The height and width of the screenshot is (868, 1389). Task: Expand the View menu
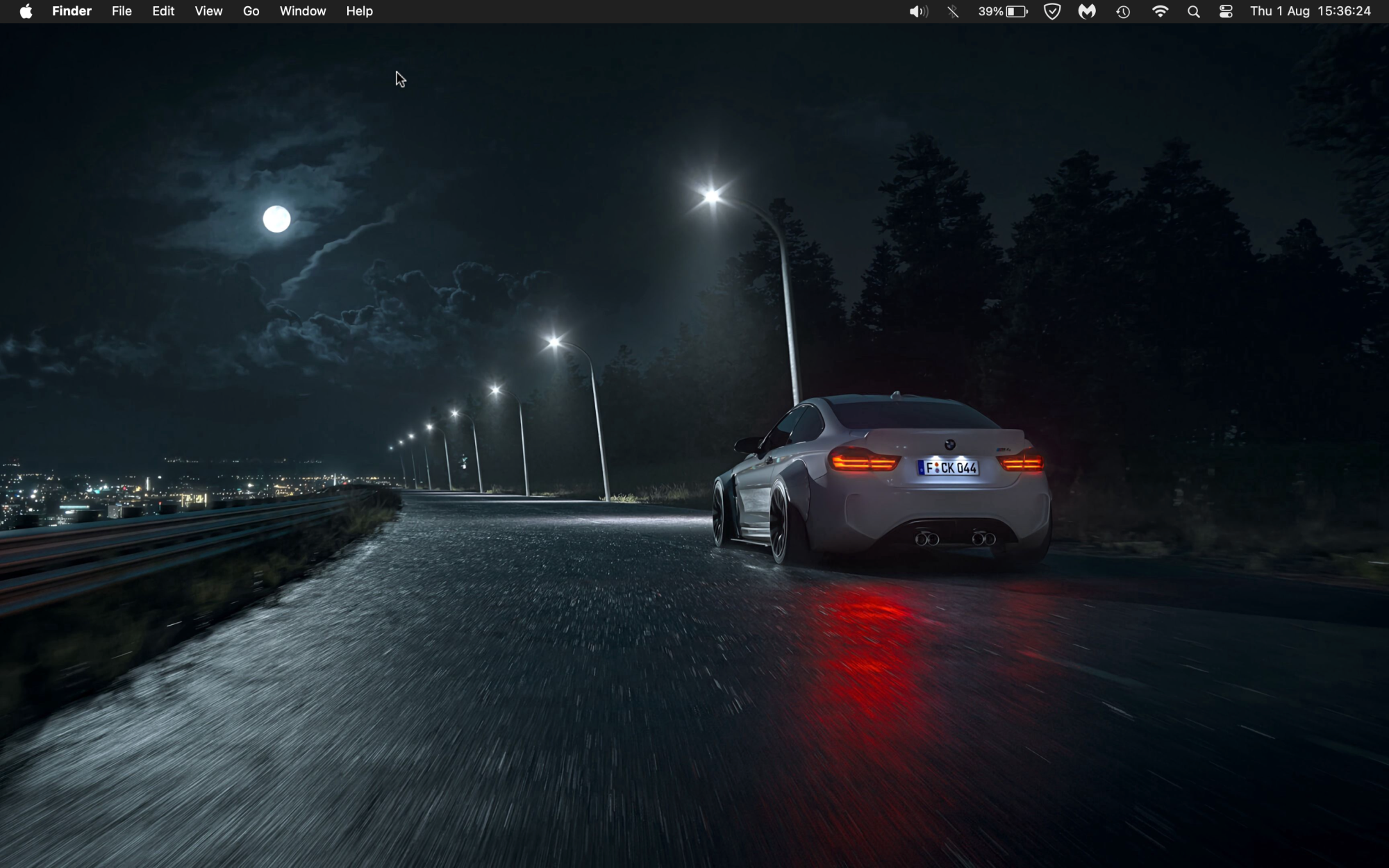click(x=208, y=11)
